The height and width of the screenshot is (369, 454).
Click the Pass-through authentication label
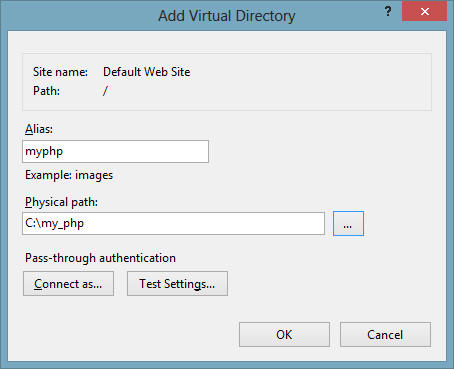[100, 258]
